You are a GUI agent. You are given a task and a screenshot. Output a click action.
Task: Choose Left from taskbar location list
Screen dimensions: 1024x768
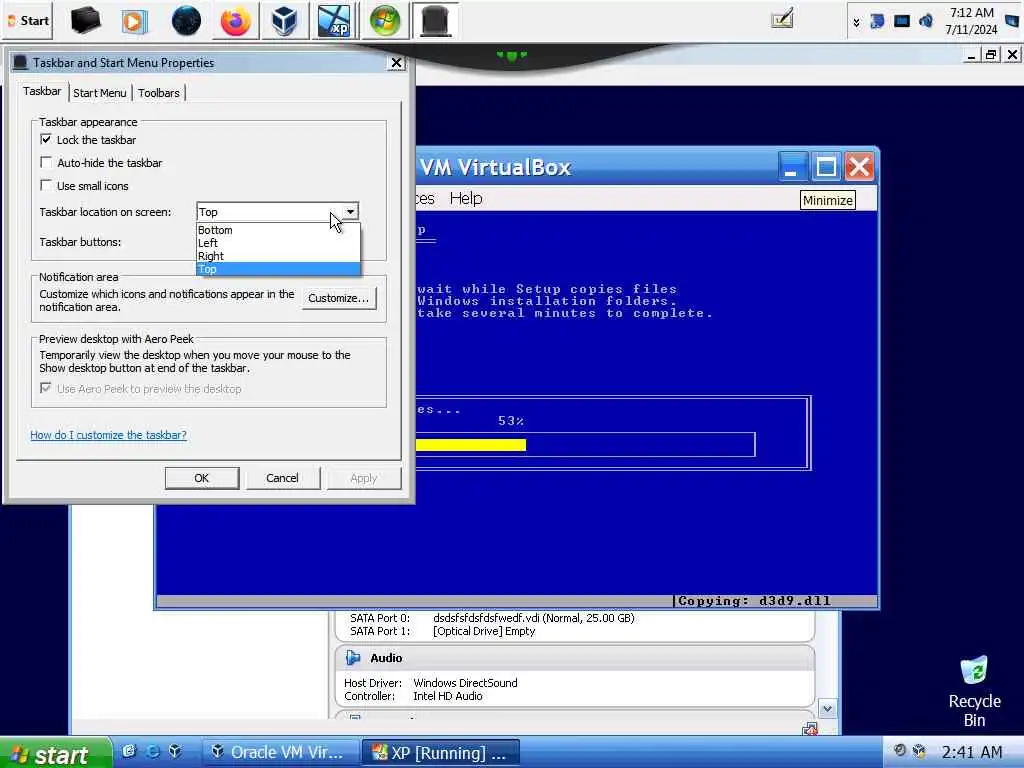tap(278, 243)
